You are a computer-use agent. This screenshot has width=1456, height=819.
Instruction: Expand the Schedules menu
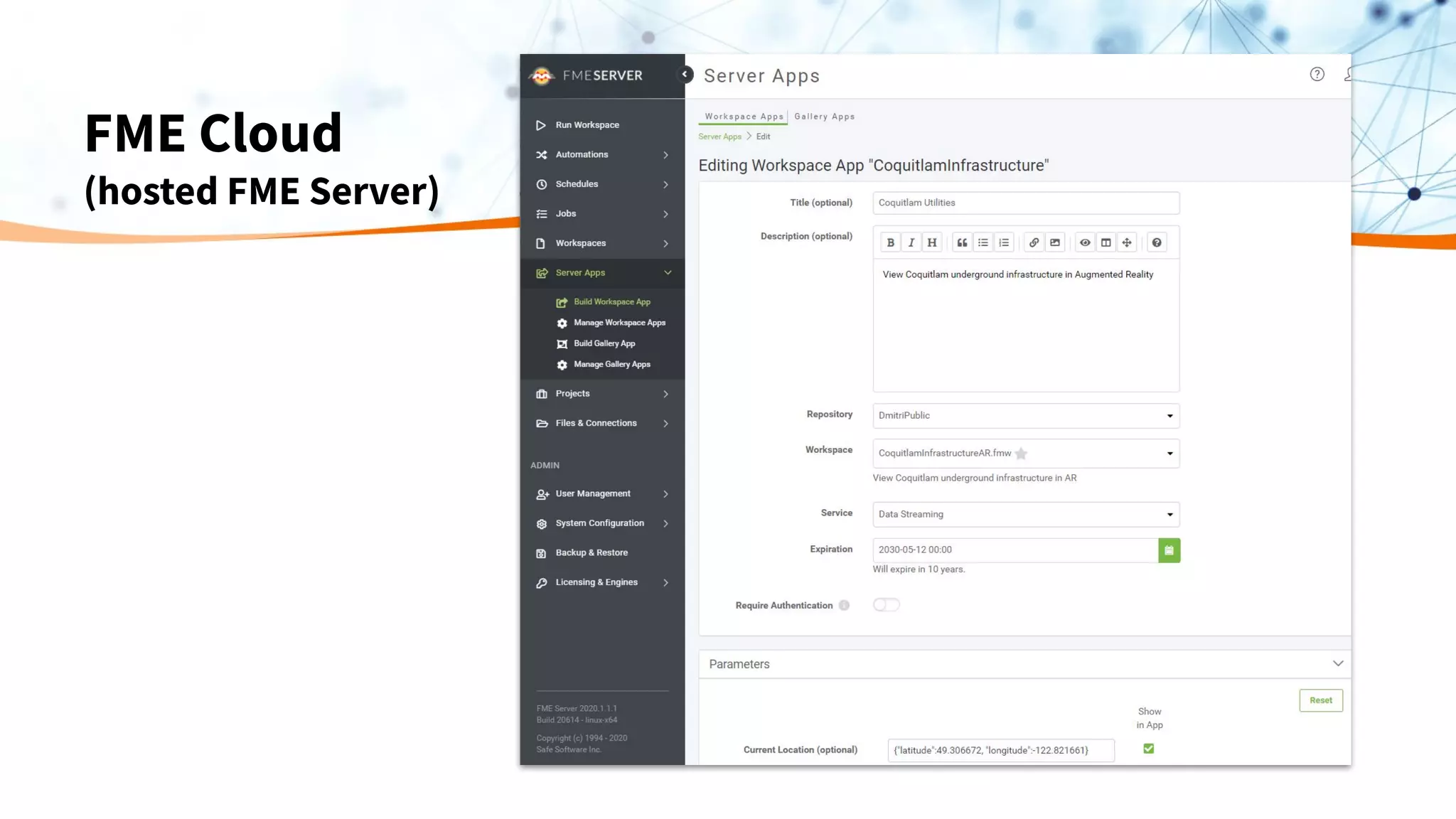coord(602,184)
